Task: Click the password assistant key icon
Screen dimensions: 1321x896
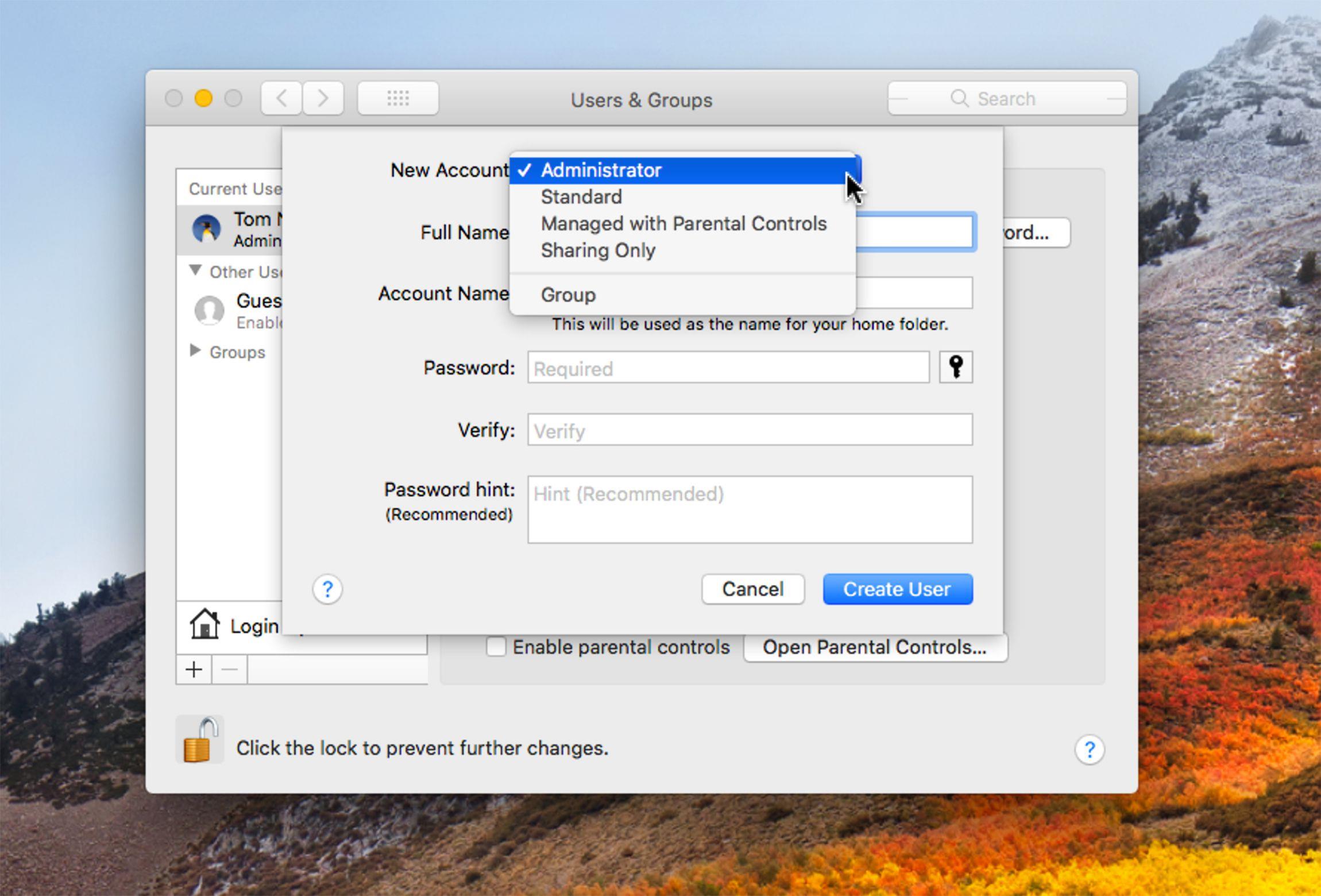Action: click(956, 367)
